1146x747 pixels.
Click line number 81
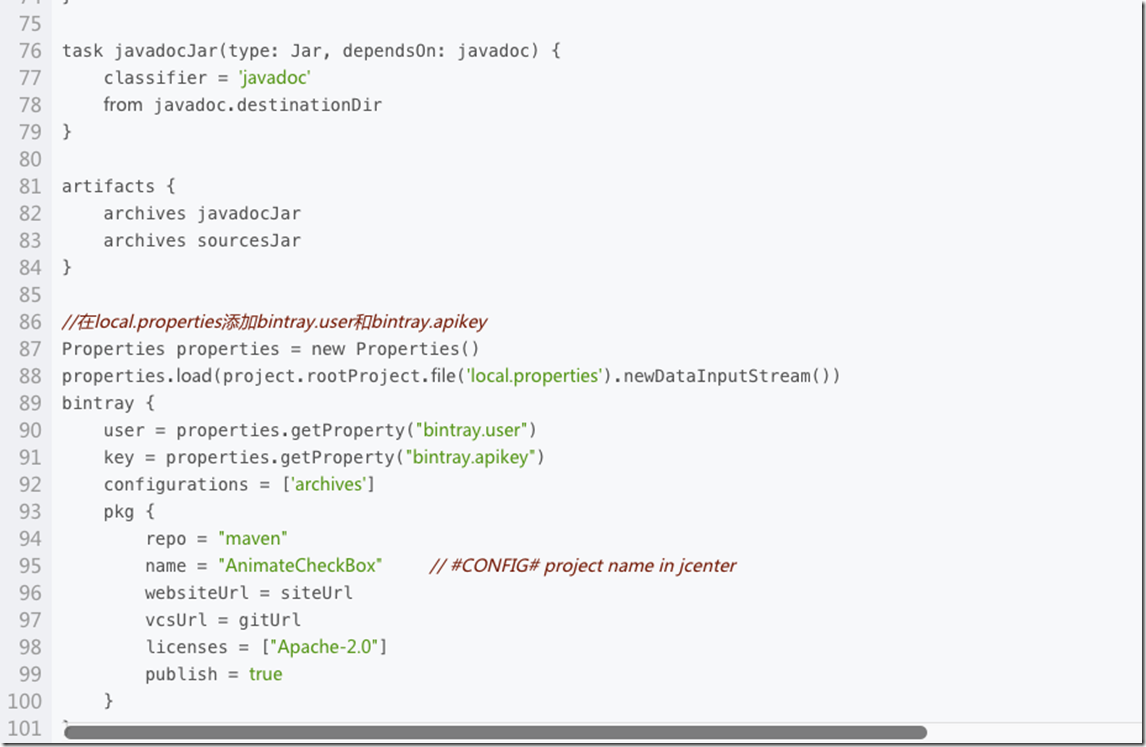(x=31, y=186)
